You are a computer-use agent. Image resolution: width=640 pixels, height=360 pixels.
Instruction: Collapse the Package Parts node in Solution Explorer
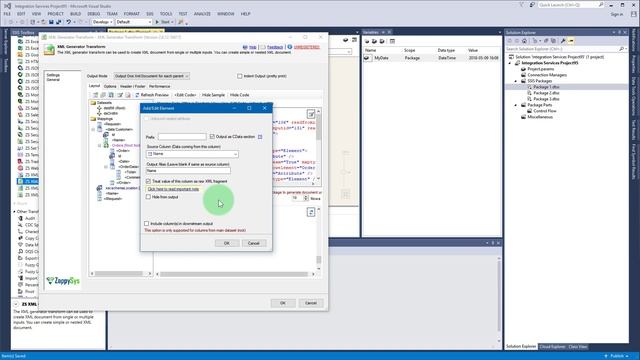[x=516, y=105]
